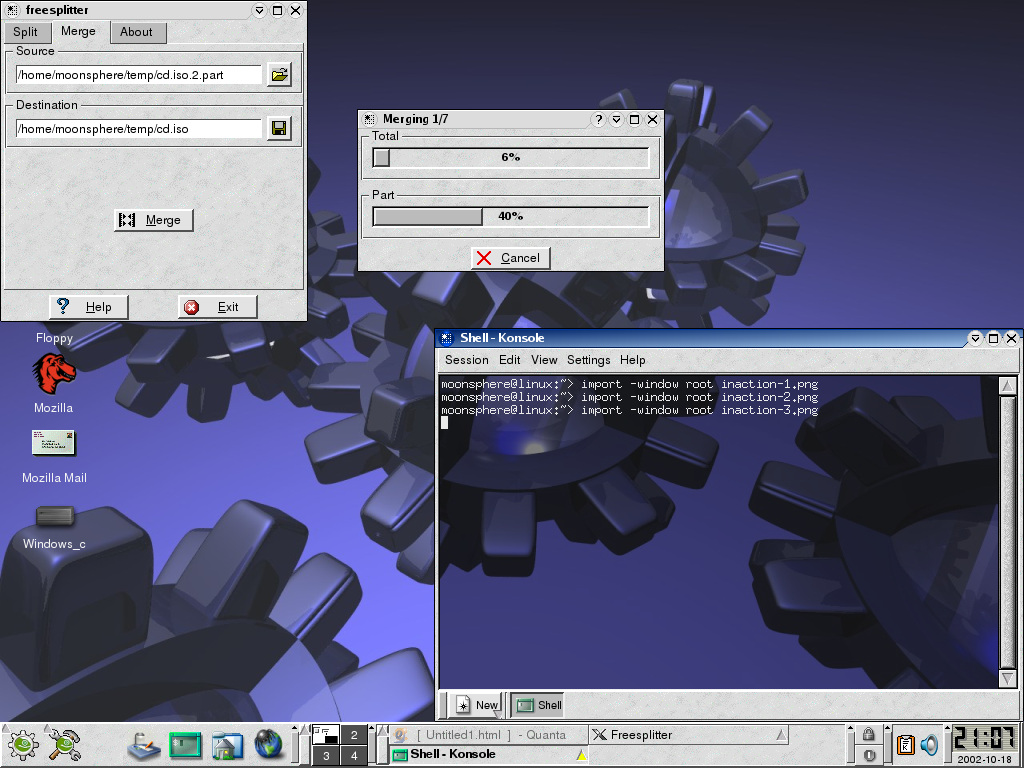Click the logout power icon in panel
The image size is (1024, 768).
pyautogui.click(x=868, y=755)
